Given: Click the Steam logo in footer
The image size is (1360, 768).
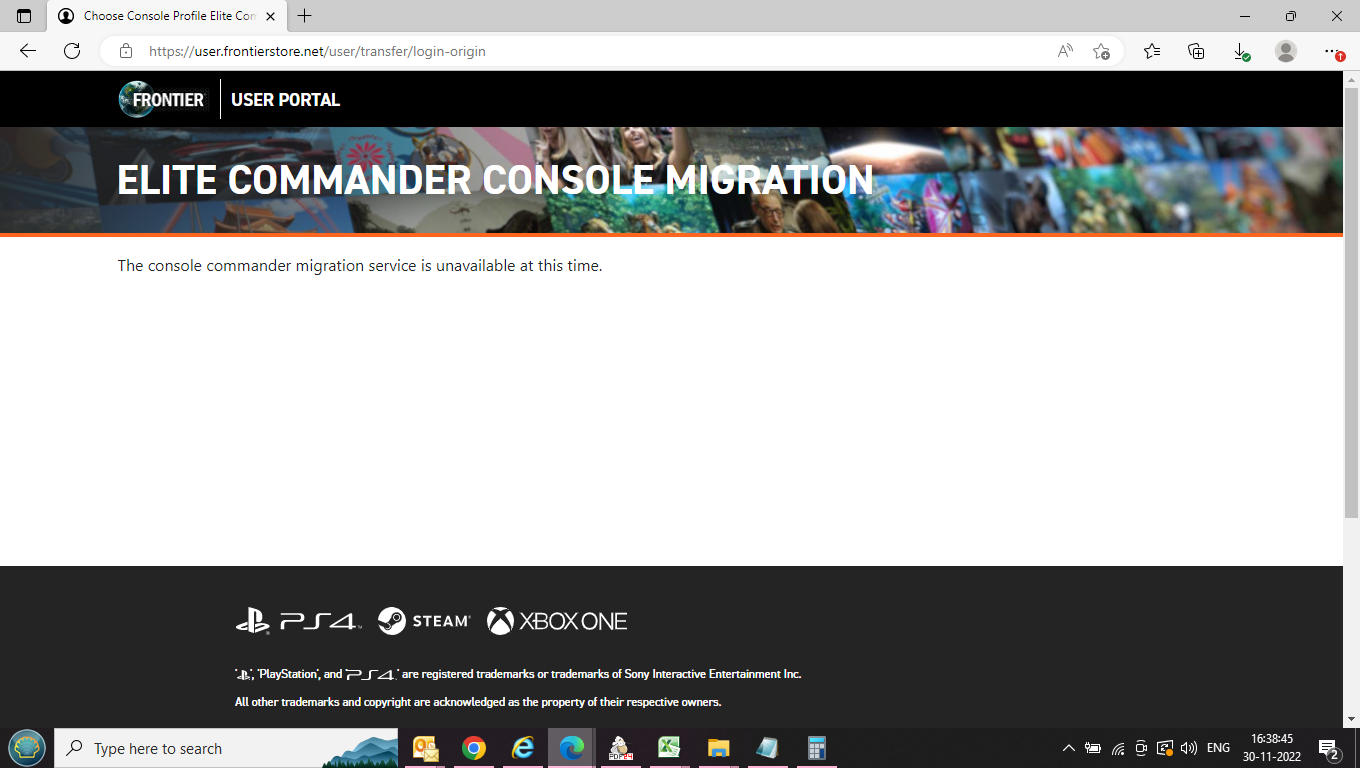Looking at the screenshot, I should click(424, 621).
